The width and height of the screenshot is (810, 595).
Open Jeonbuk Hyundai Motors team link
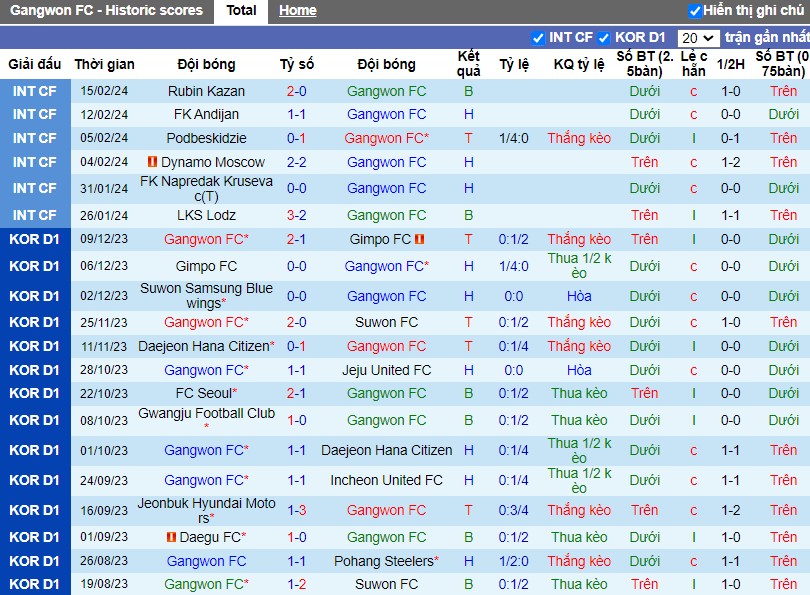[206, 510]
